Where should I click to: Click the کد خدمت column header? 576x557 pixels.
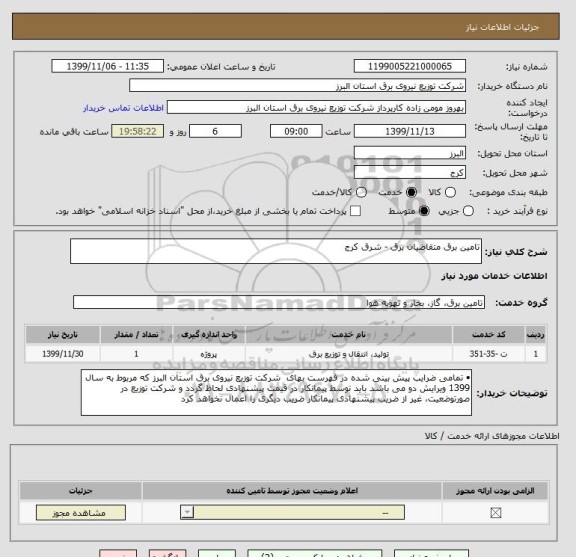click(x=488, y=335)
